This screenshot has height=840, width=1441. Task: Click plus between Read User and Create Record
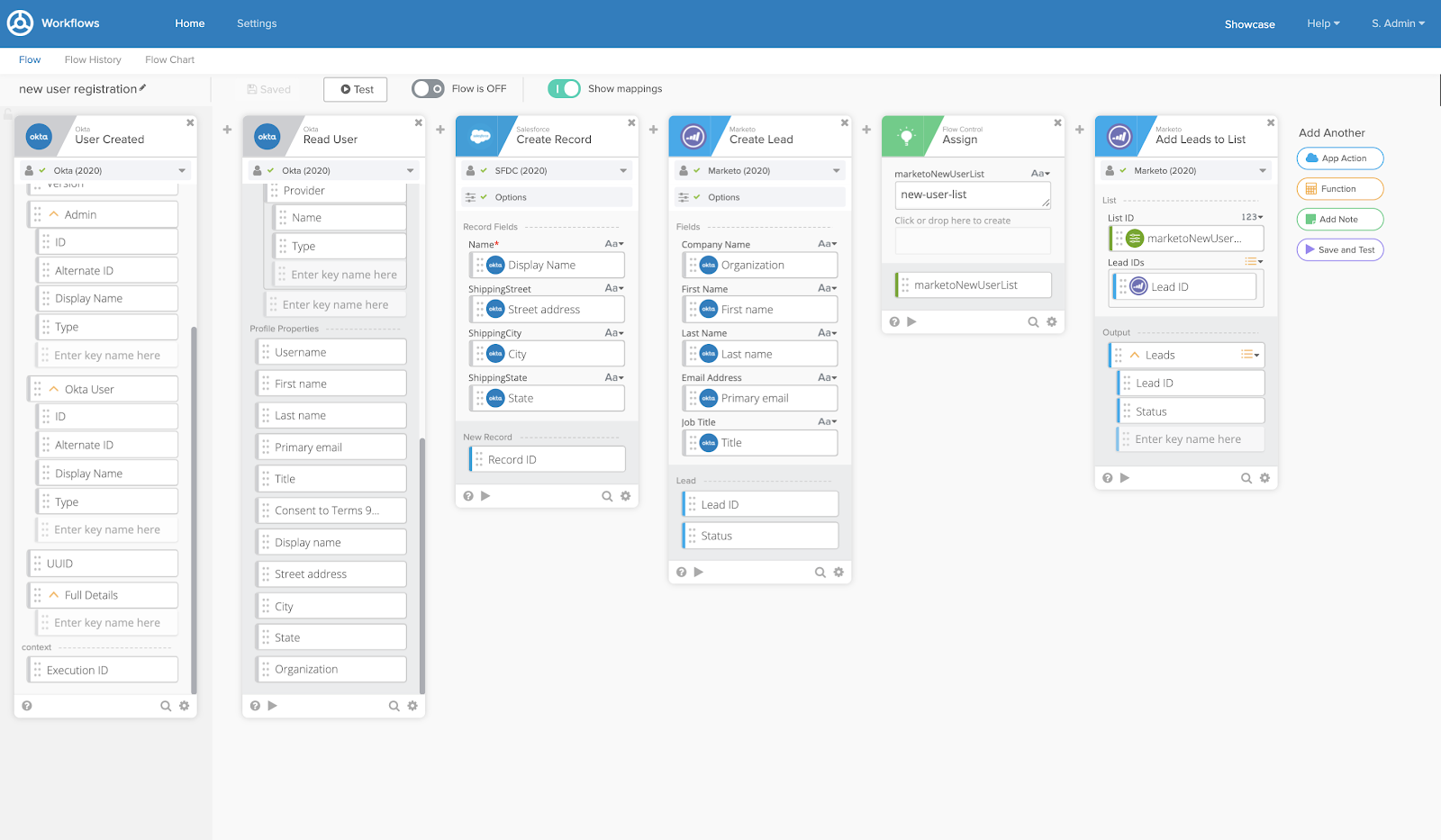coord(440,130)
